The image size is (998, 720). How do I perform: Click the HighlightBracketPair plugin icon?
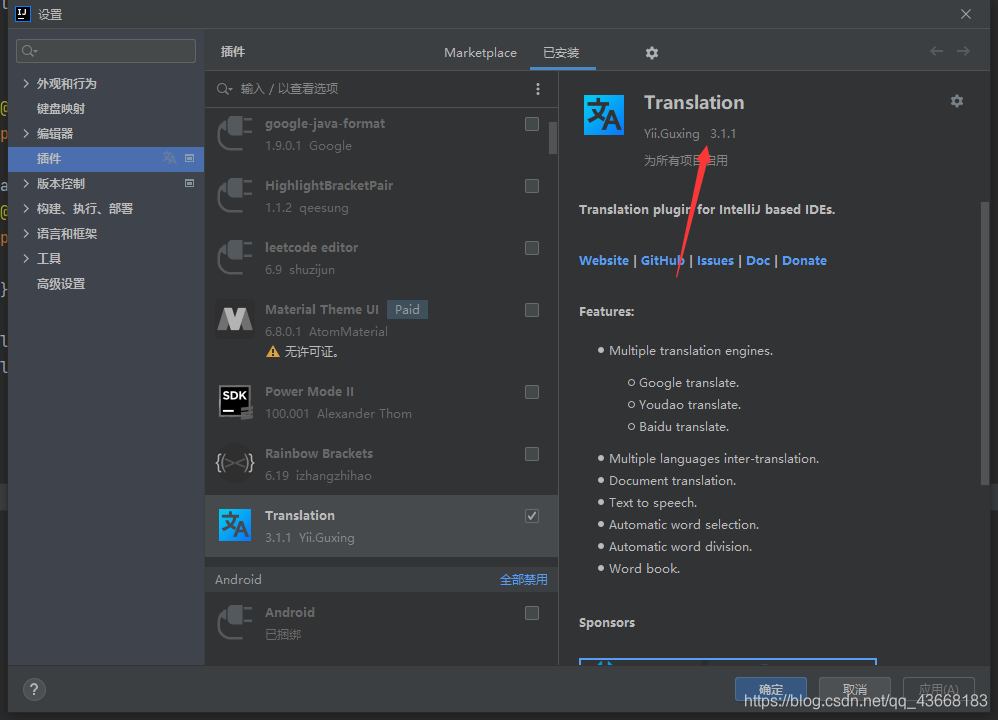pyautogui.click(x=235, y=196)
